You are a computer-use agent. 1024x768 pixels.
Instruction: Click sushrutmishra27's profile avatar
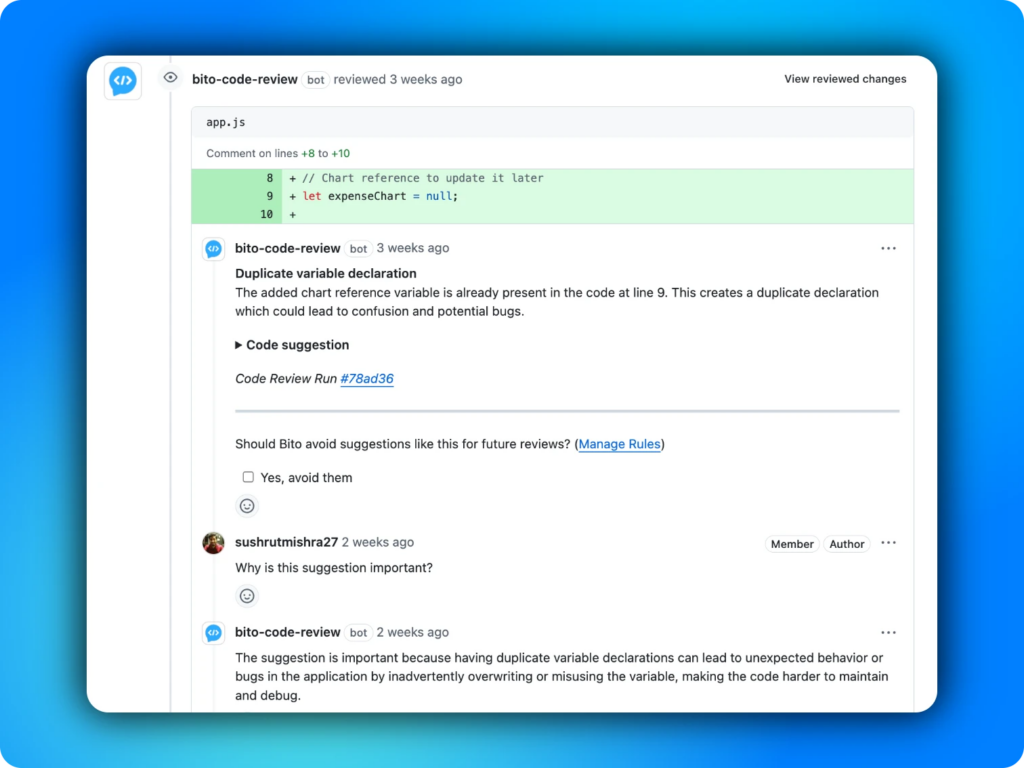tap(212, 542)
